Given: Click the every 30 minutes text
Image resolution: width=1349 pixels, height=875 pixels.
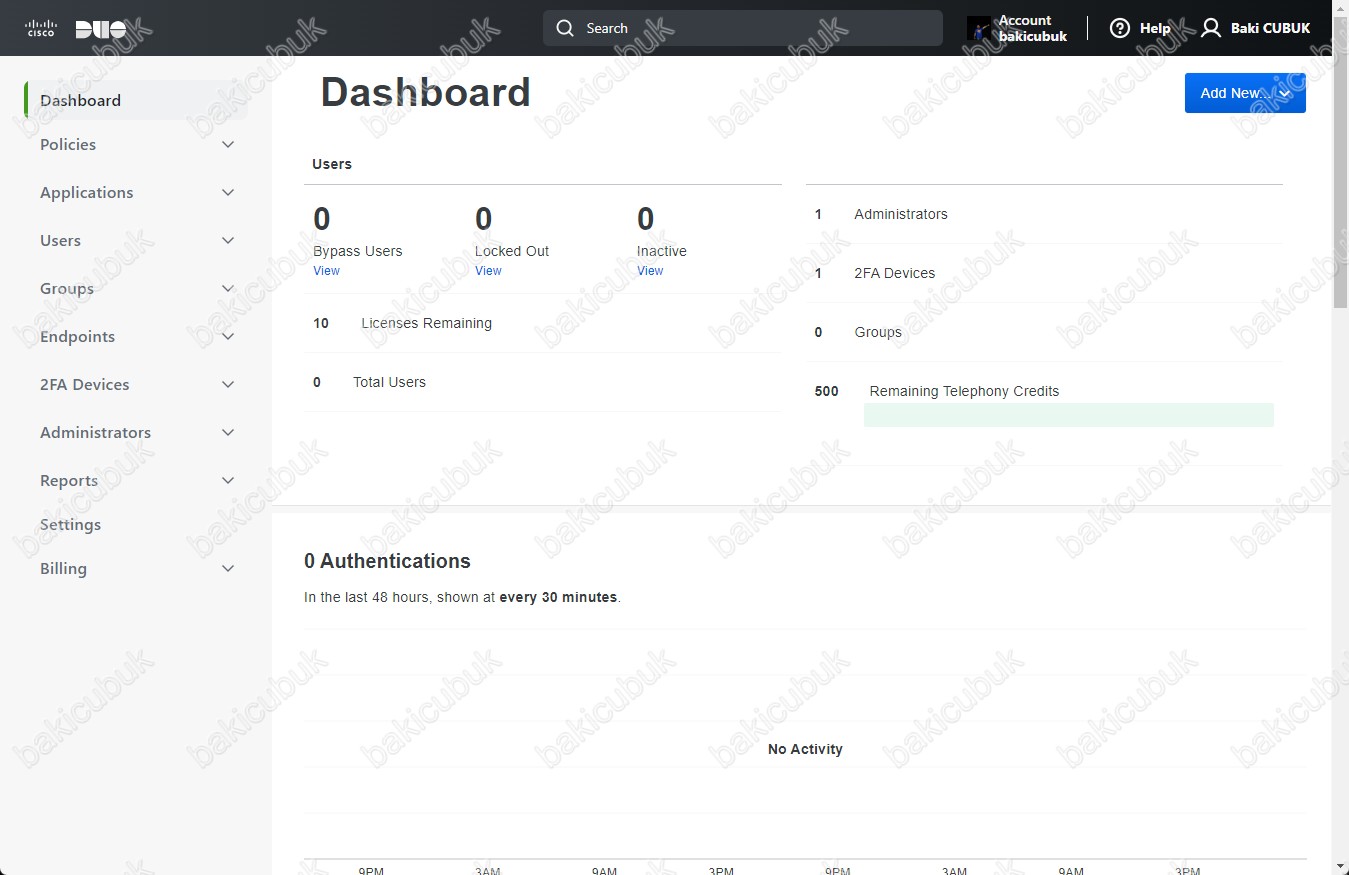Looking at the screenshot, I should pos(558,597).
